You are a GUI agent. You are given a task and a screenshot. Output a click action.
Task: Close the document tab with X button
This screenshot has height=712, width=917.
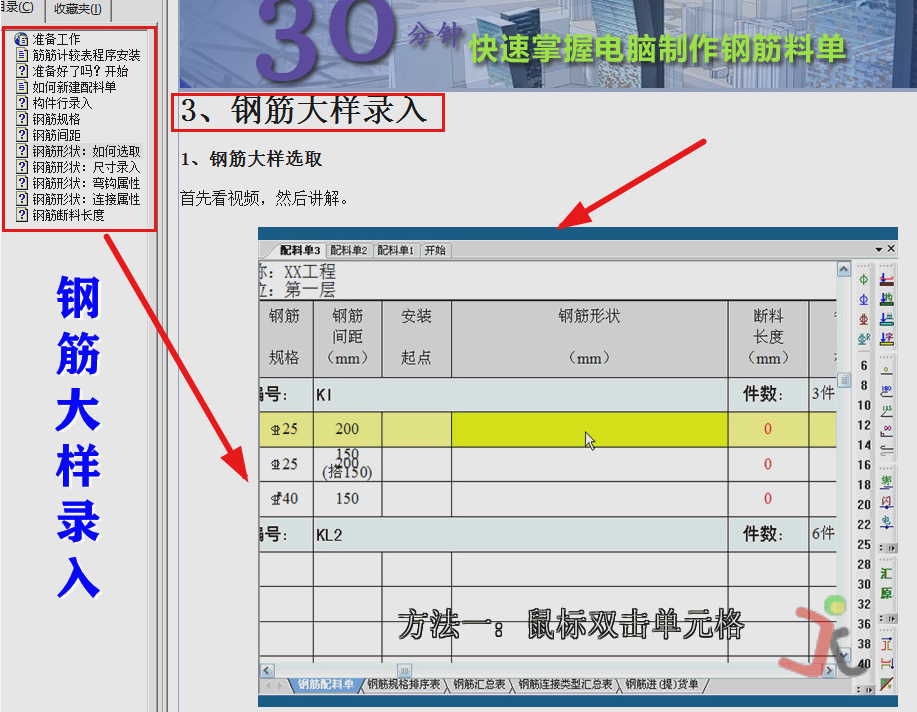click(x=891, y=249)
